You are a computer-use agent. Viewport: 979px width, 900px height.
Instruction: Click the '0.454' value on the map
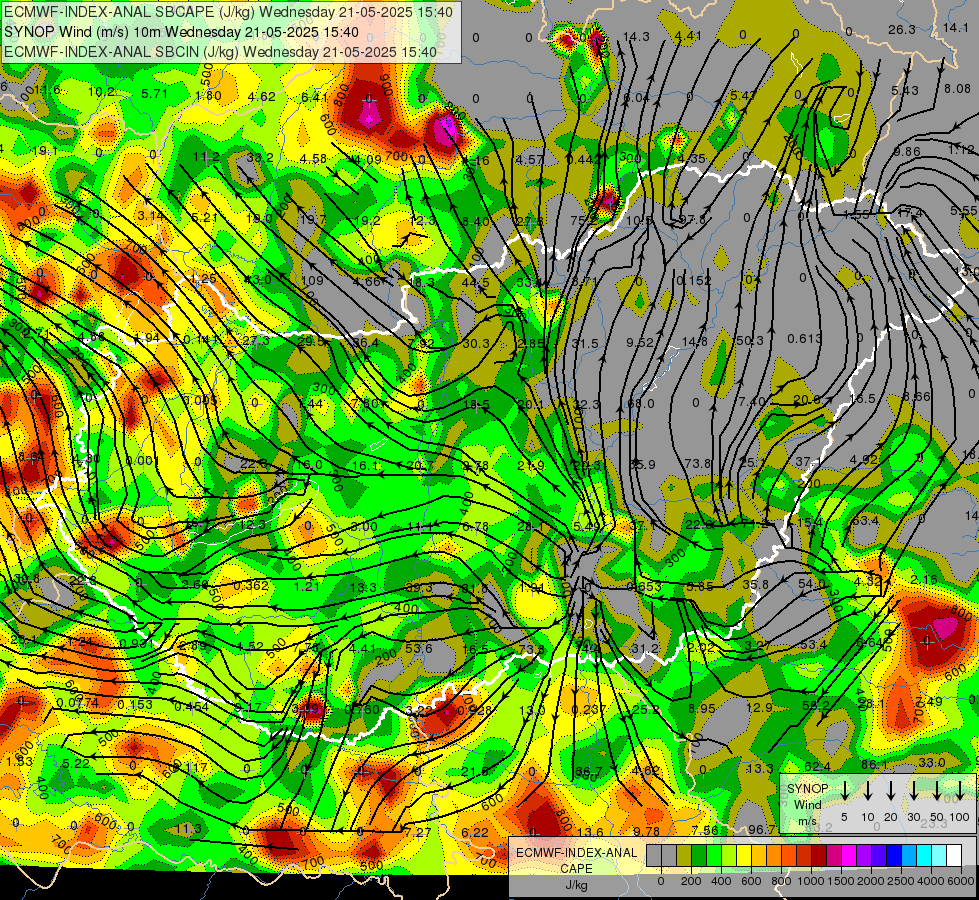pyautogui.click(x=192, y=706)
